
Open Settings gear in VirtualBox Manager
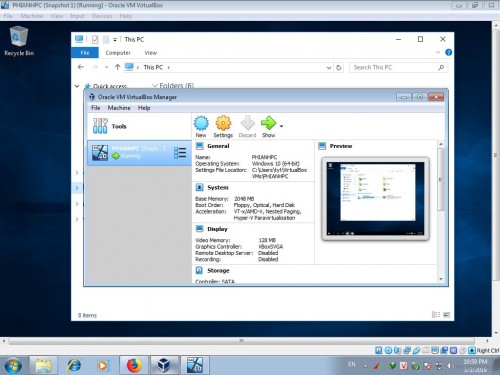[223, 127]
